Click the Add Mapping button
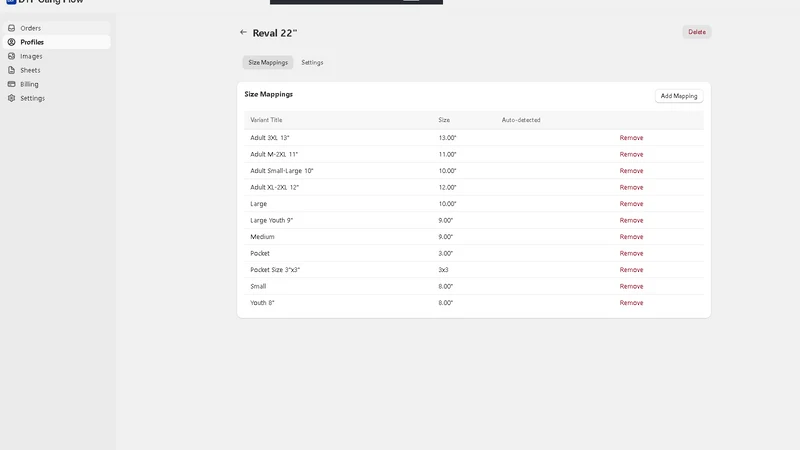This screenshot has width=800, height=450. point(679,96)
